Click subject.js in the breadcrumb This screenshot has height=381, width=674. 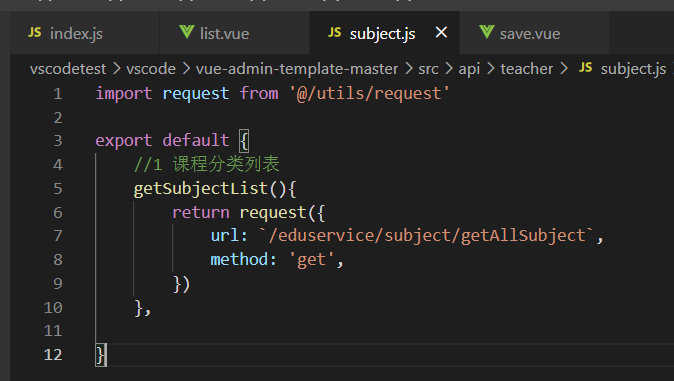coord(633,69)
